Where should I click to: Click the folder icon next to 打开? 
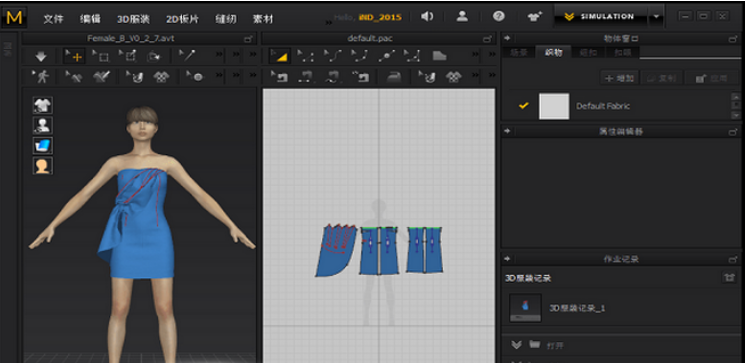tap(535, 344)
